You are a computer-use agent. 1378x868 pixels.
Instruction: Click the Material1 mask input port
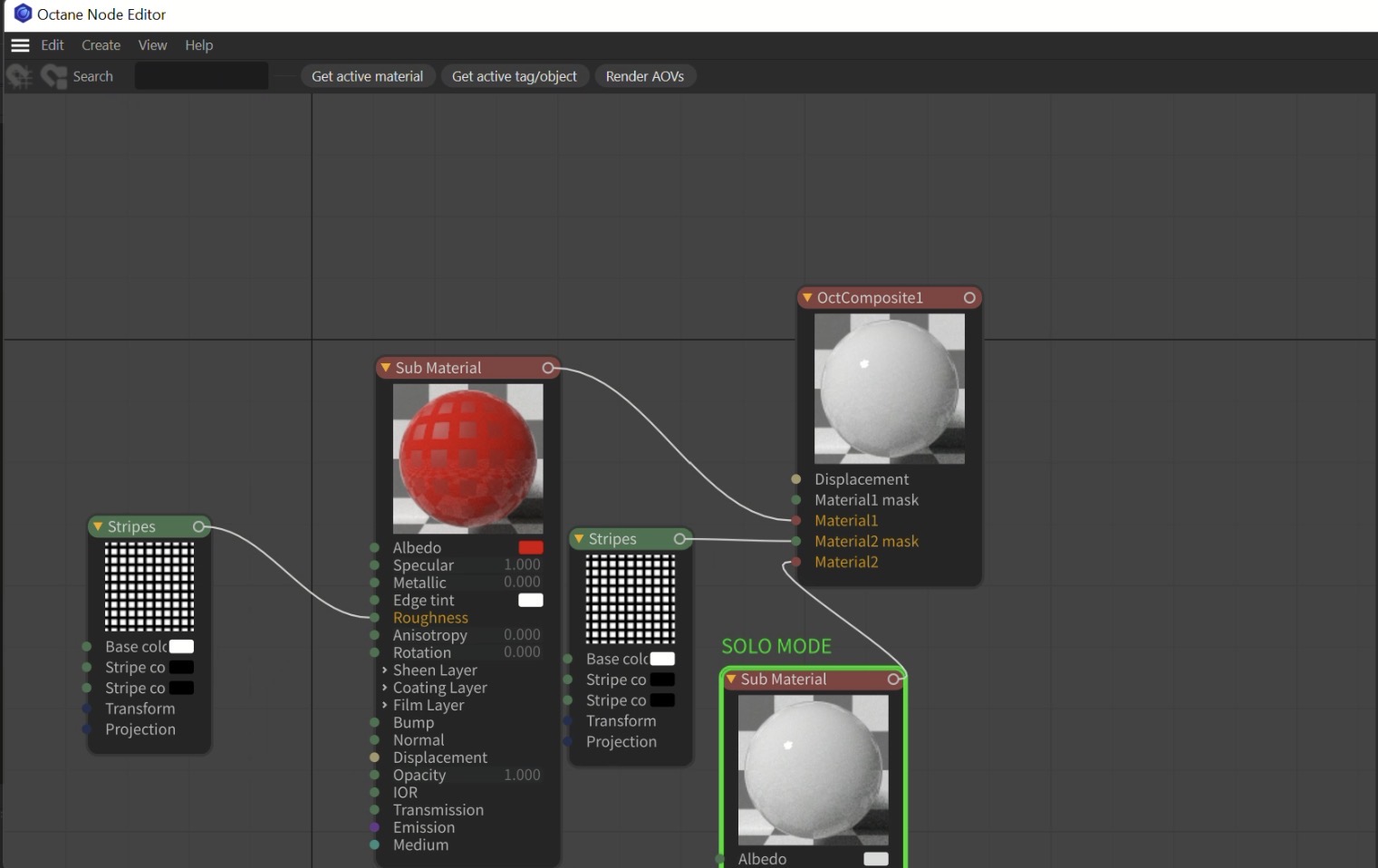[x=795, y=500]
